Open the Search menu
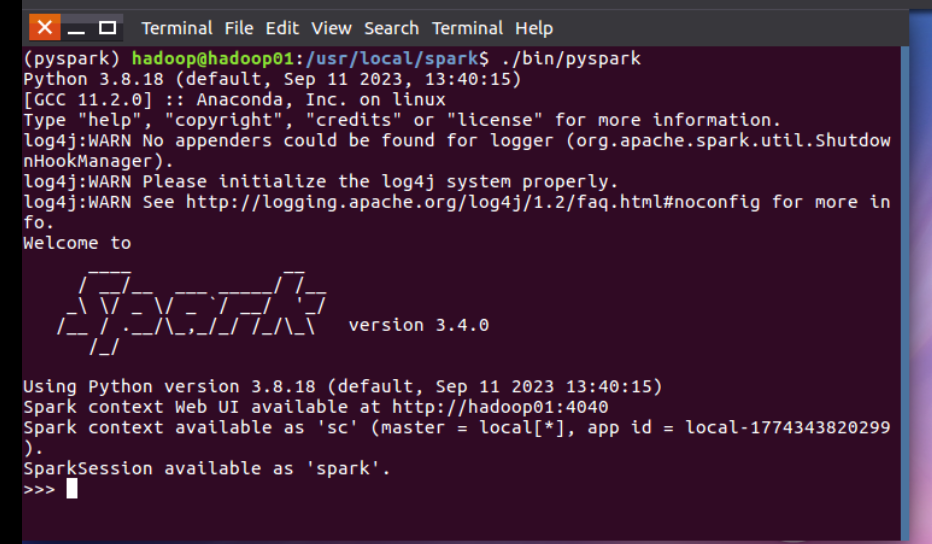This screenshot has width=932, height=544. 392,28
